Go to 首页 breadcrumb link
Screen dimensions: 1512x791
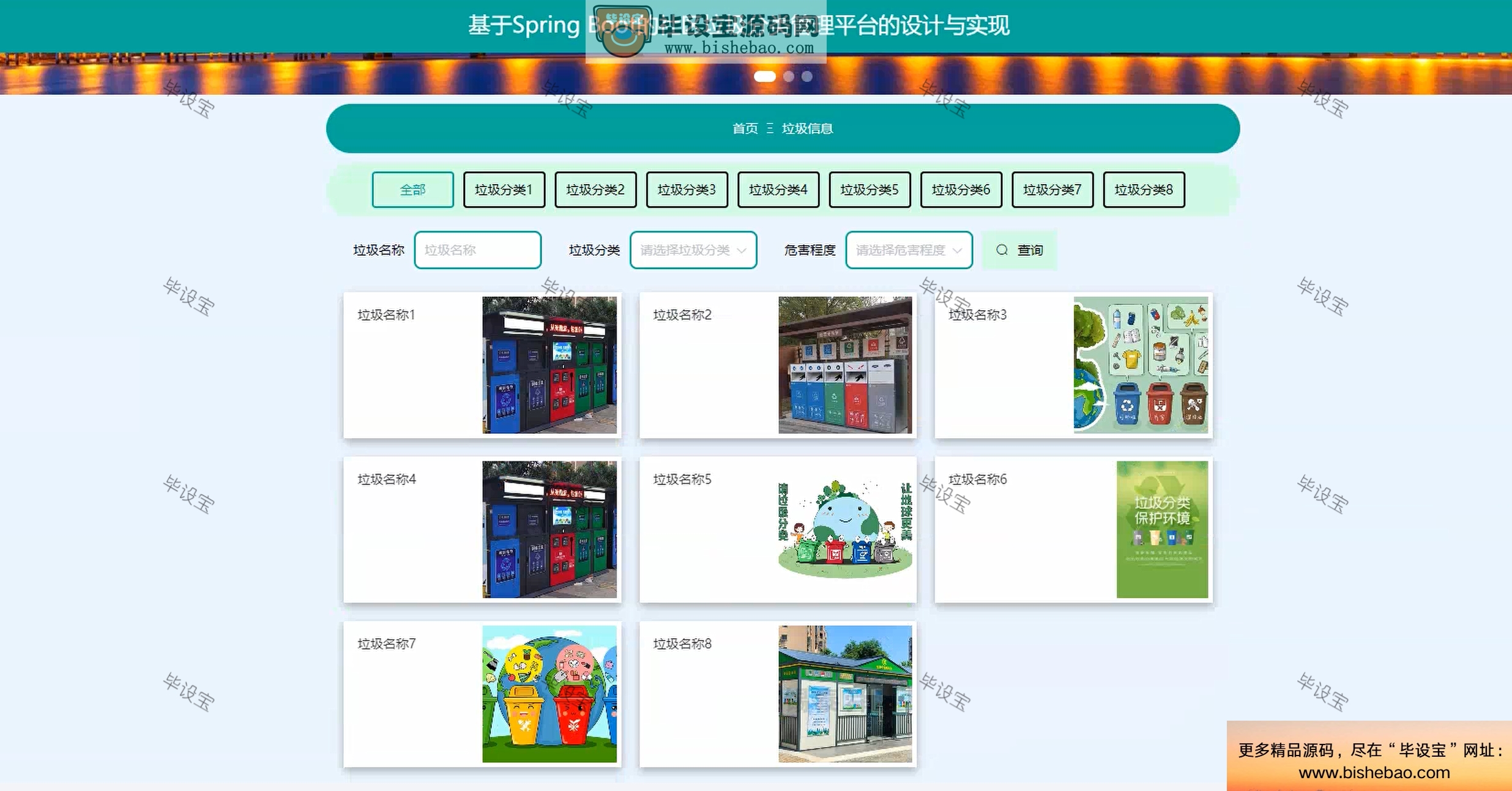point(745,128)
